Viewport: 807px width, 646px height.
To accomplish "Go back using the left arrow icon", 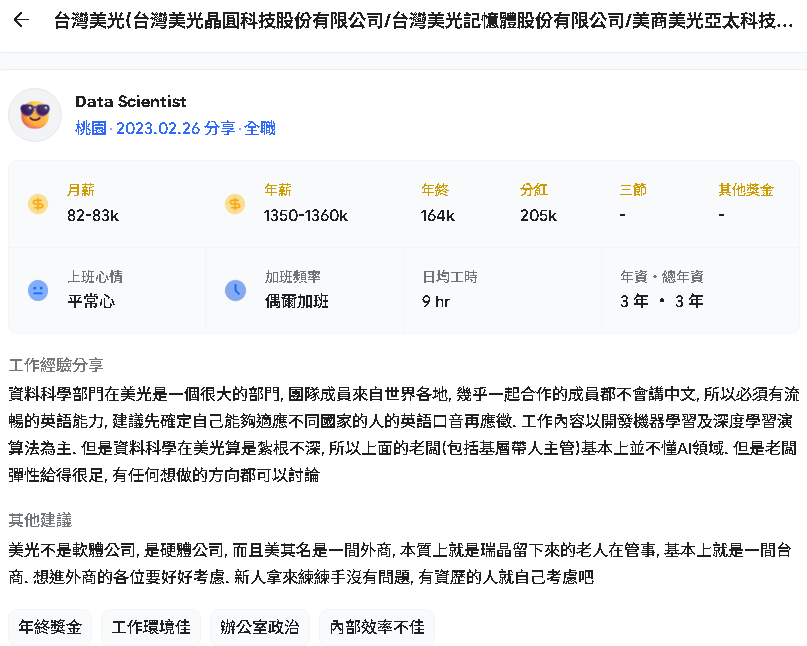I will tap(21, 20).
